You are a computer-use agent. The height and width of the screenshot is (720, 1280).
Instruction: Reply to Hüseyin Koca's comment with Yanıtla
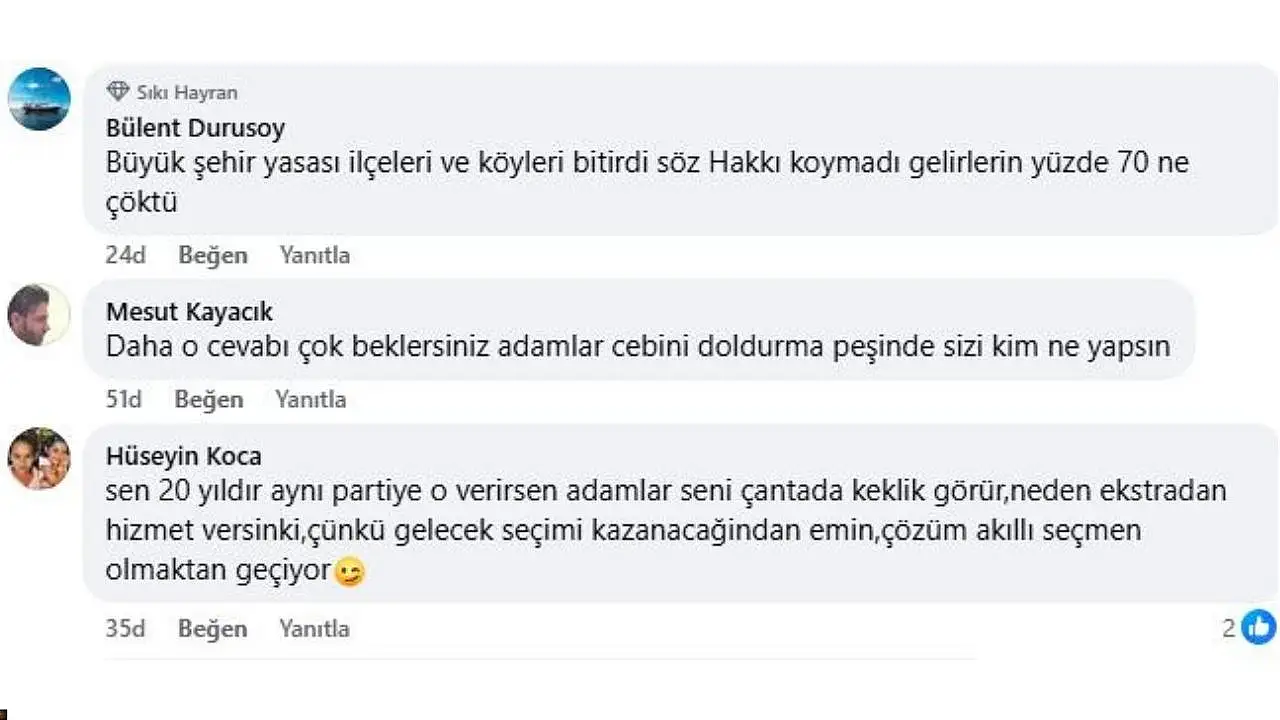(x=314, y=628)
